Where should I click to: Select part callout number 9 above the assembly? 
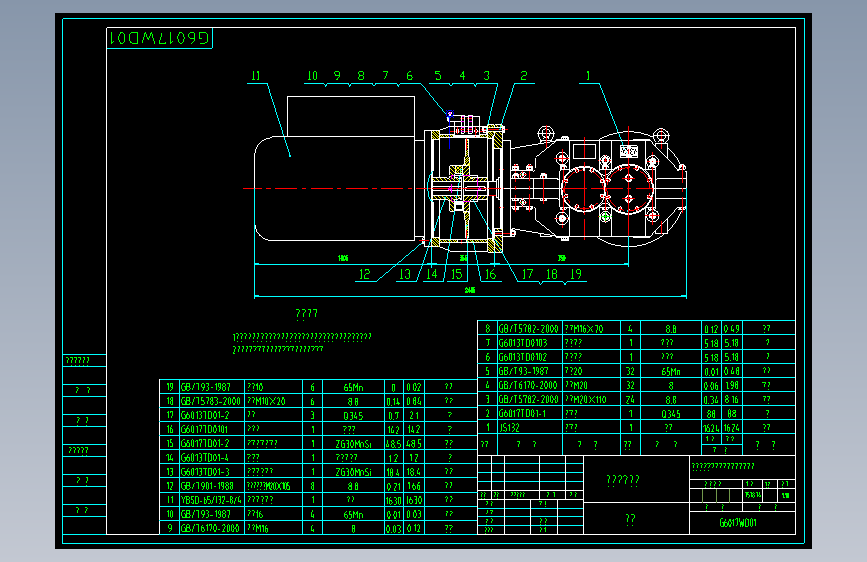[337, 75]
